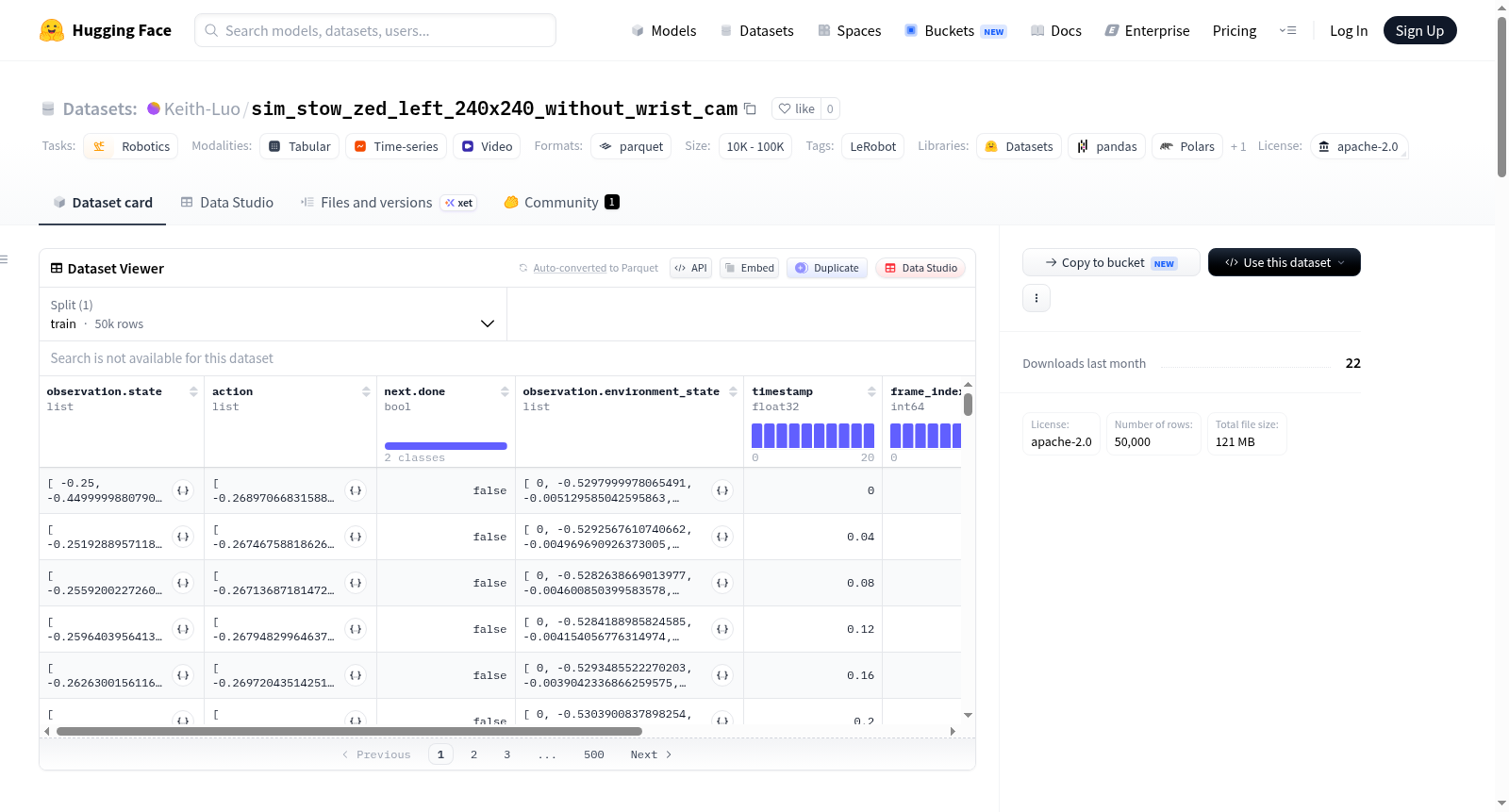This screenshot has width=1509, height=812.
Task: Open Models in the top navigation
Action: (x=664, y=30)
